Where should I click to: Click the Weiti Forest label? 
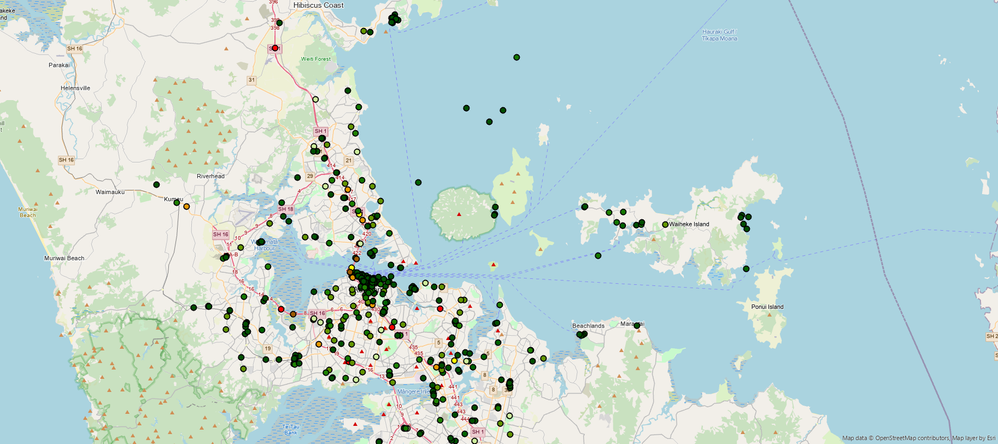tap(316, 59)
